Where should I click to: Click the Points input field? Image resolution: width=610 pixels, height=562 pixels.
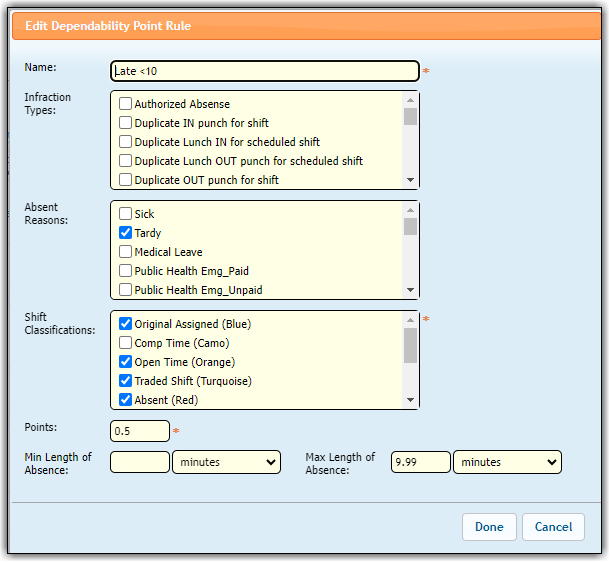click(140, 431)
